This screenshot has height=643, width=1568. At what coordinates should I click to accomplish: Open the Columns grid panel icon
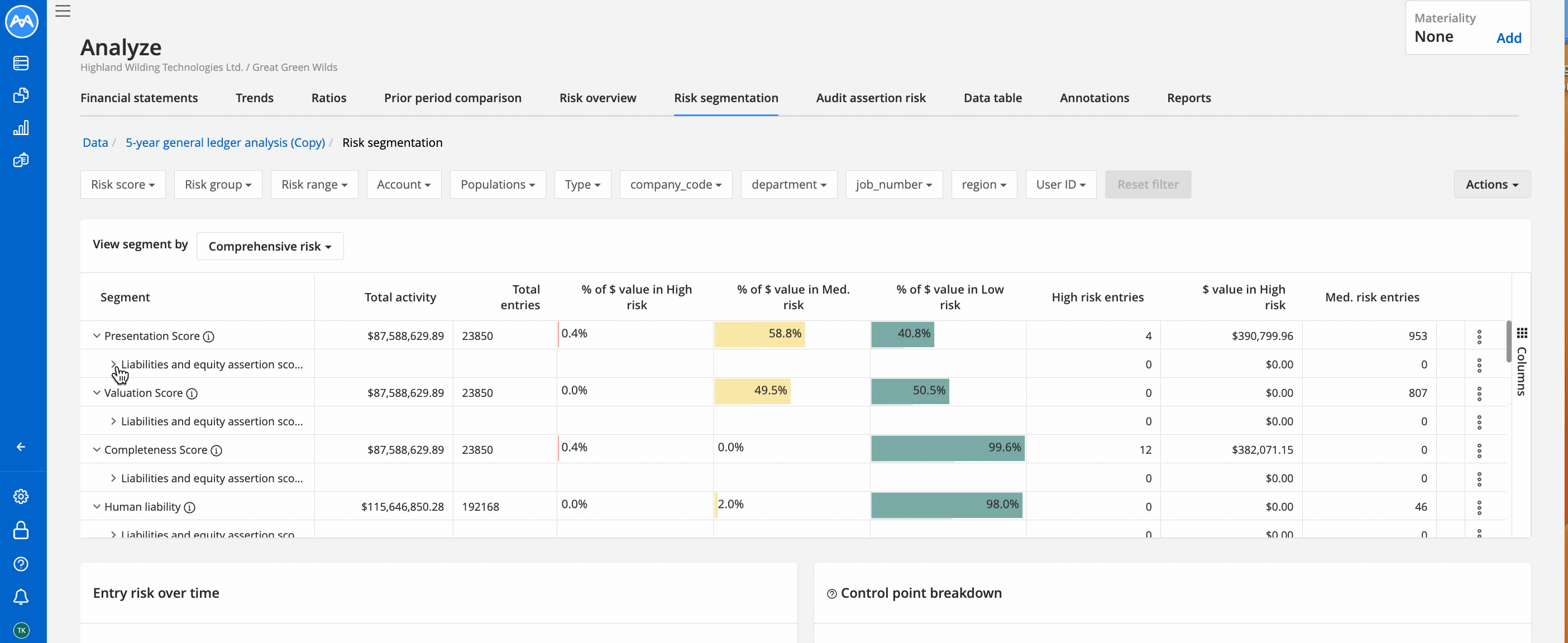(1522, 333)
